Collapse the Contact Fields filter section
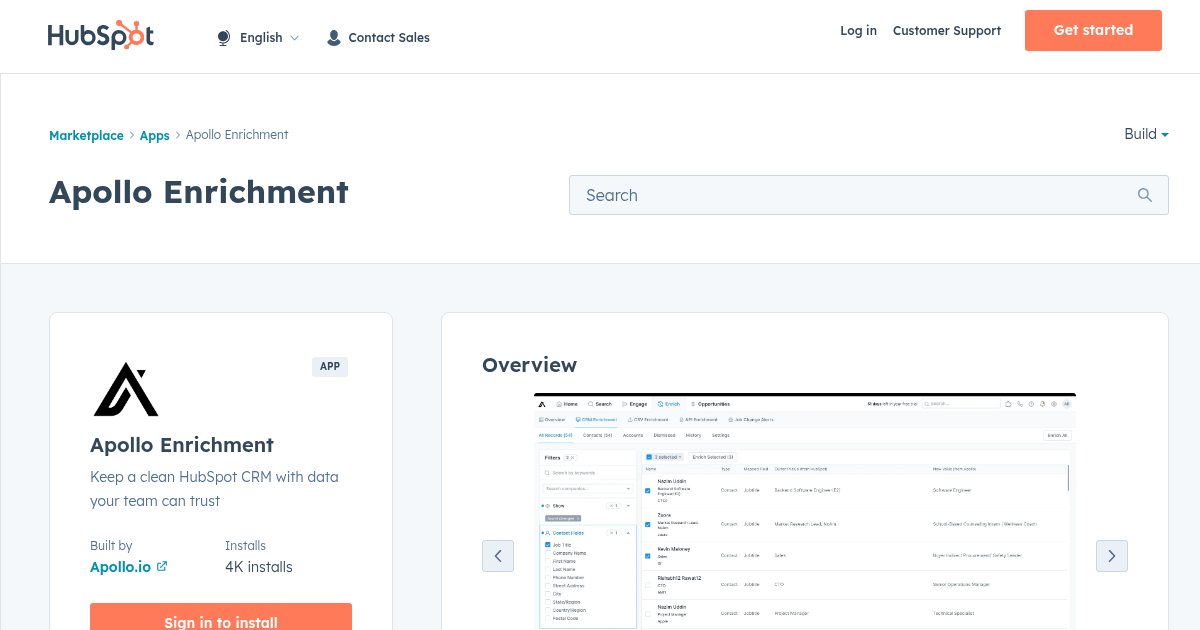The height and width of the screenshot is (630, 1200). click(x=627, y=533)
